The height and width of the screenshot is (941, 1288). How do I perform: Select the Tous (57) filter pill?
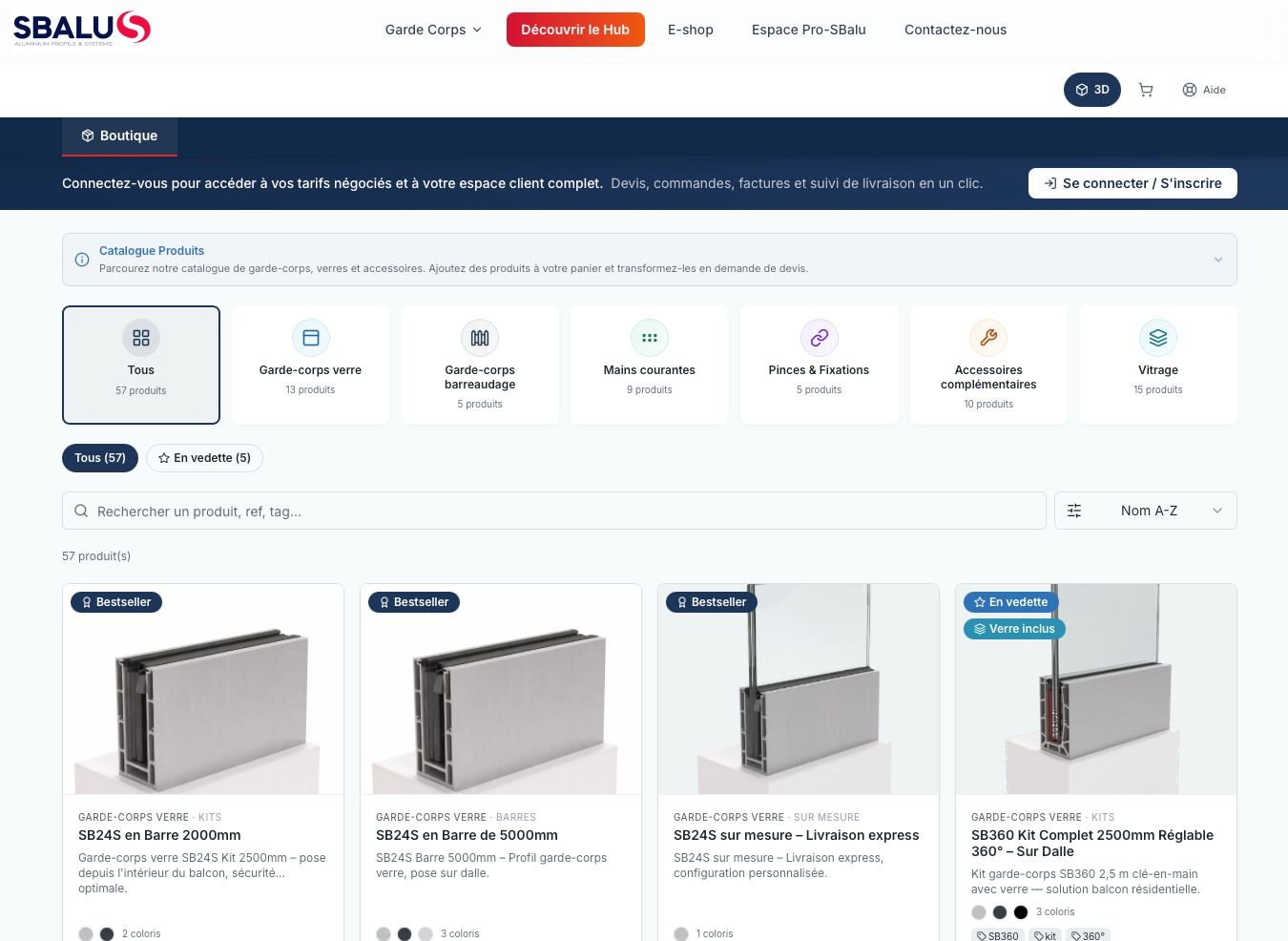click(100, 458)
